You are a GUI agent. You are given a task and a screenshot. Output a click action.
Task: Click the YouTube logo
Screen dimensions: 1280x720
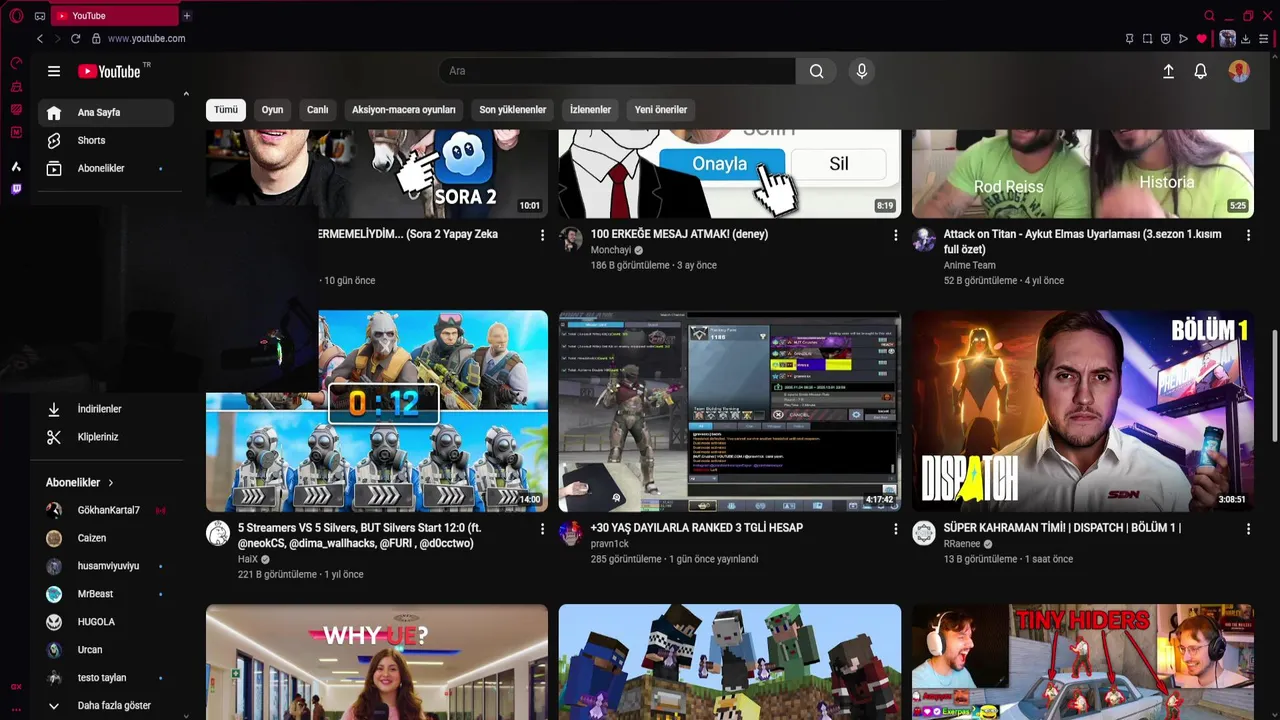tap(109, 71)
